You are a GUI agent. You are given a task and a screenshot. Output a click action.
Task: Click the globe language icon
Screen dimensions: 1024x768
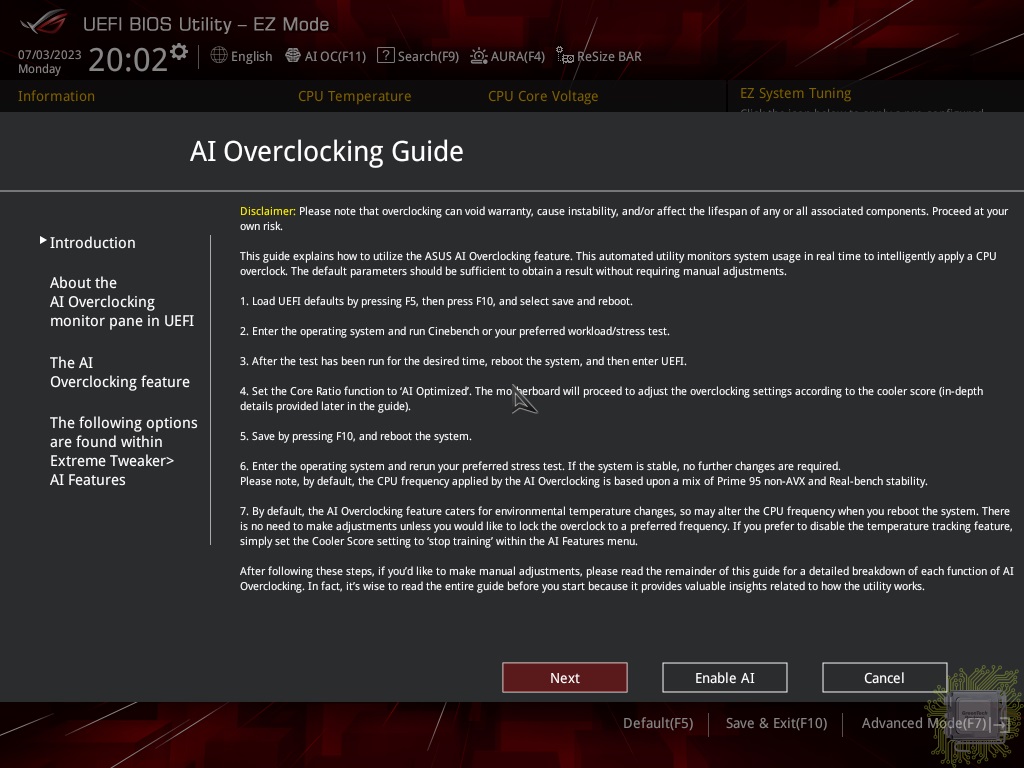tap(219, 56)
